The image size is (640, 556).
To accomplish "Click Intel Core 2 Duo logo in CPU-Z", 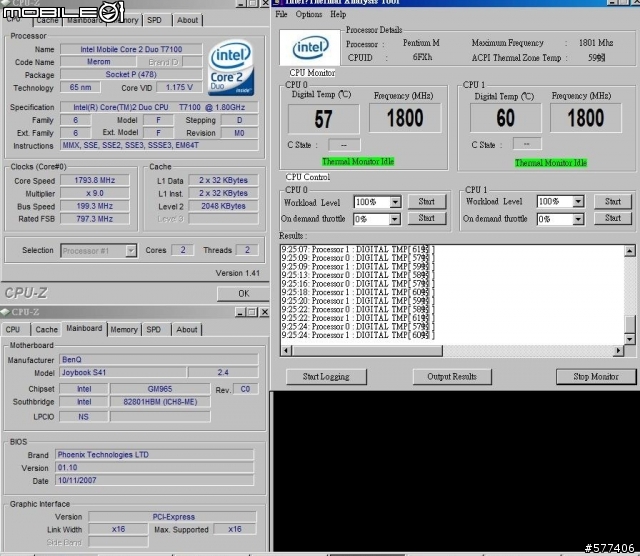I will point(231,68).
